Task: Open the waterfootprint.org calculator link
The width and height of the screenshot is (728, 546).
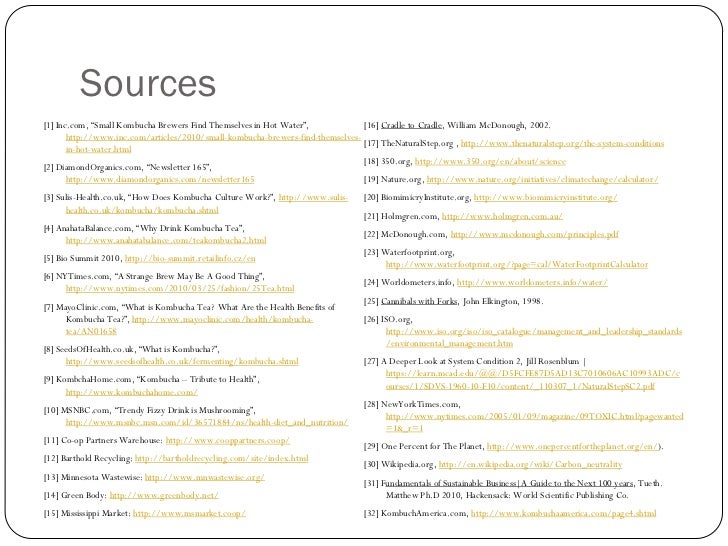Action: pyautogui.click(x=517, y=265)
